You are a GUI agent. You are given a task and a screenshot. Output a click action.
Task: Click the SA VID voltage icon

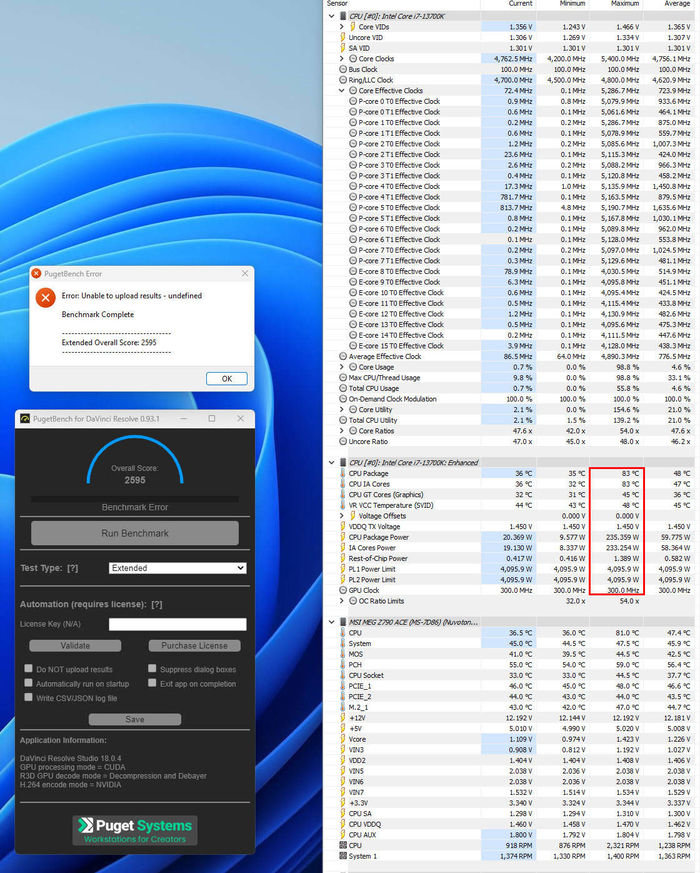pyautogui.click(x=343, y=48)
